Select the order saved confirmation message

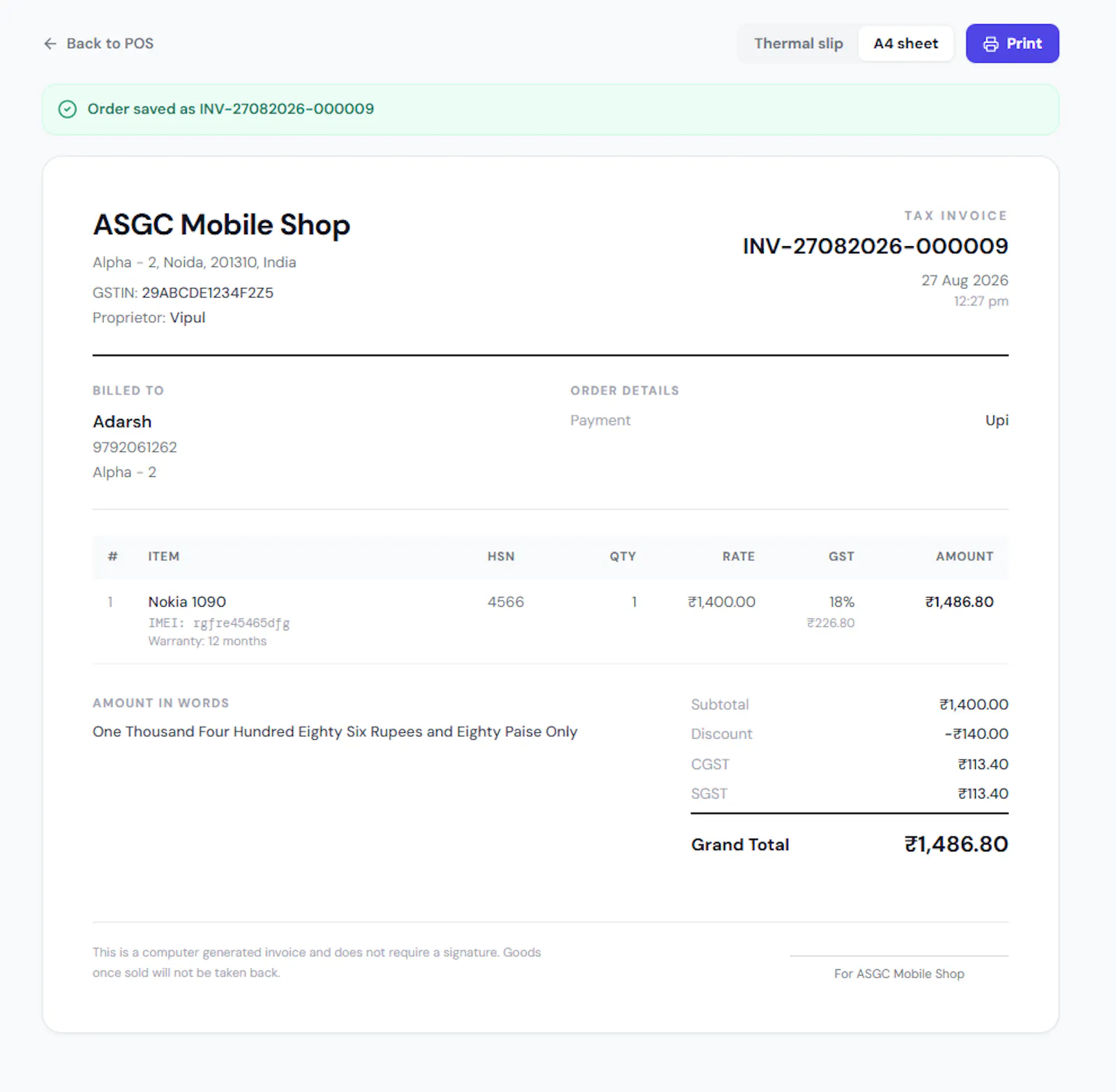(230, 109)
